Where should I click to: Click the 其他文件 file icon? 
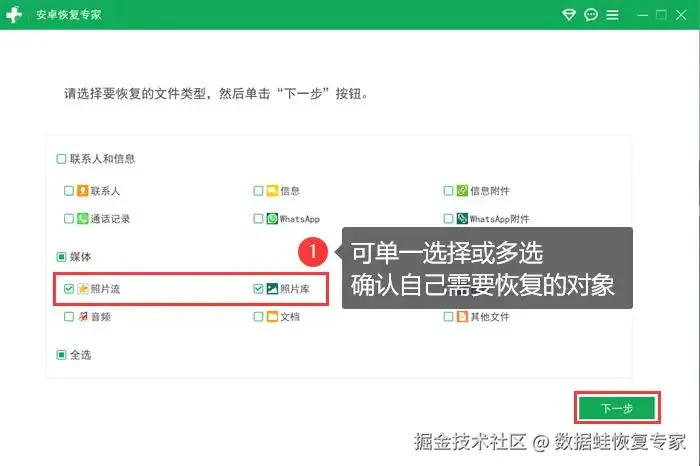pyautogui.click(x=462, y=317)
